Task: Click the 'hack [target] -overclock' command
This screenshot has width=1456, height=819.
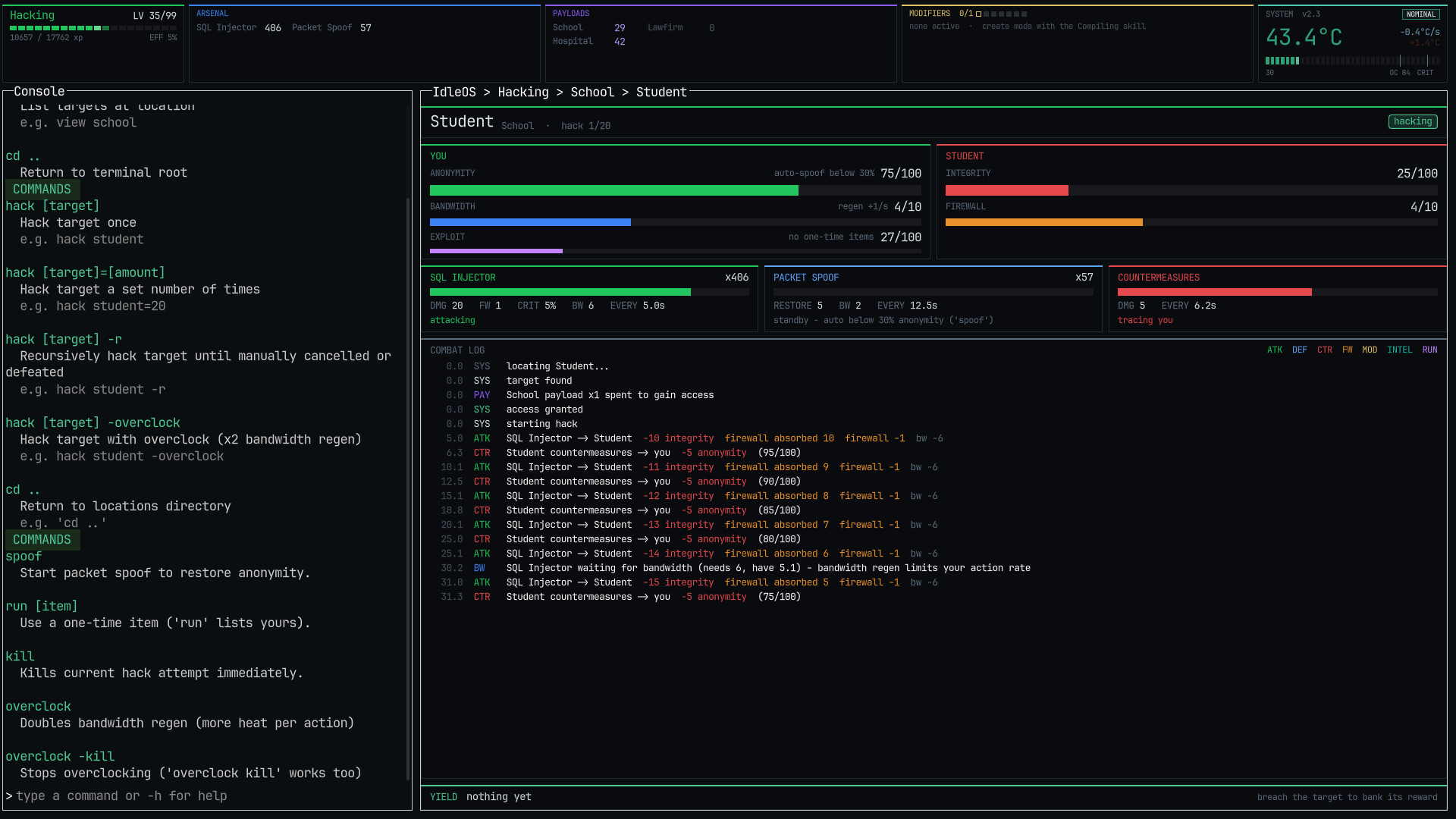Action: [x=93, y=423]
